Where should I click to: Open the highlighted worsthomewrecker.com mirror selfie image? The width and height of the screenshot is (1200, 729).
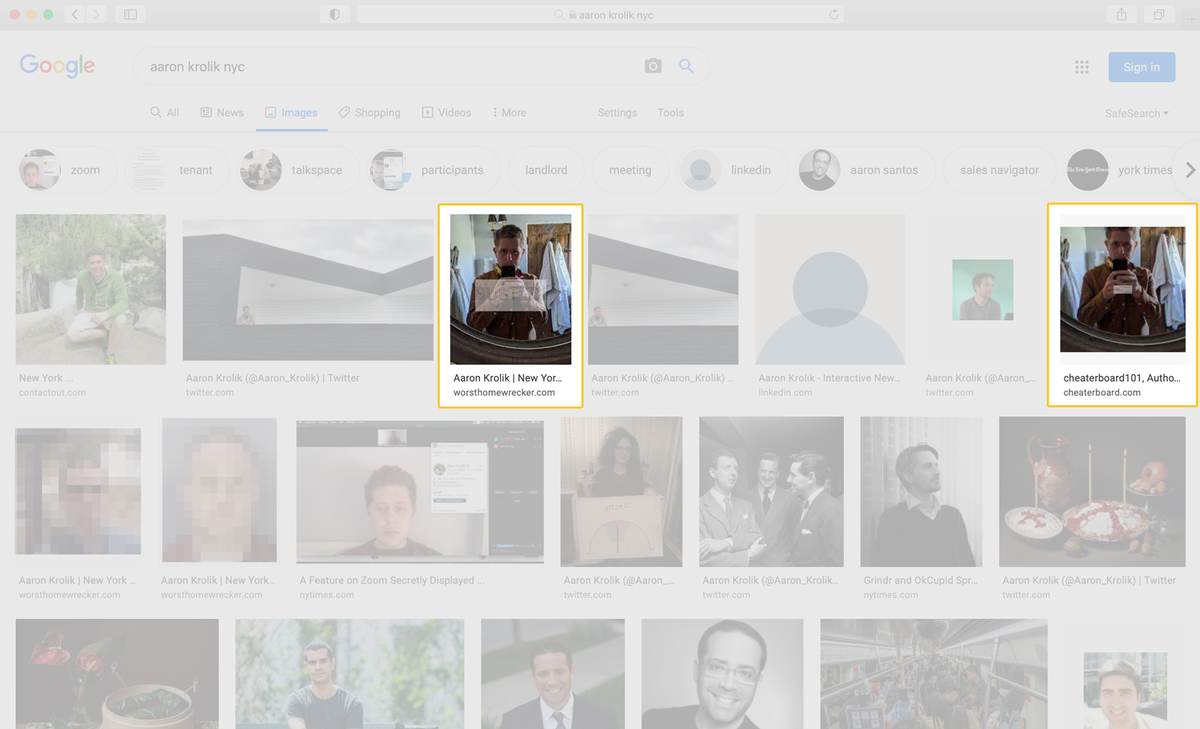tap(511, 289)
